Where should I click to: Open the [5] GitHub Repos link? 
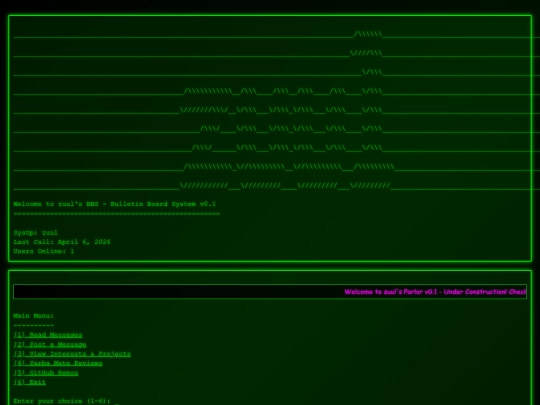click(46, 373)
